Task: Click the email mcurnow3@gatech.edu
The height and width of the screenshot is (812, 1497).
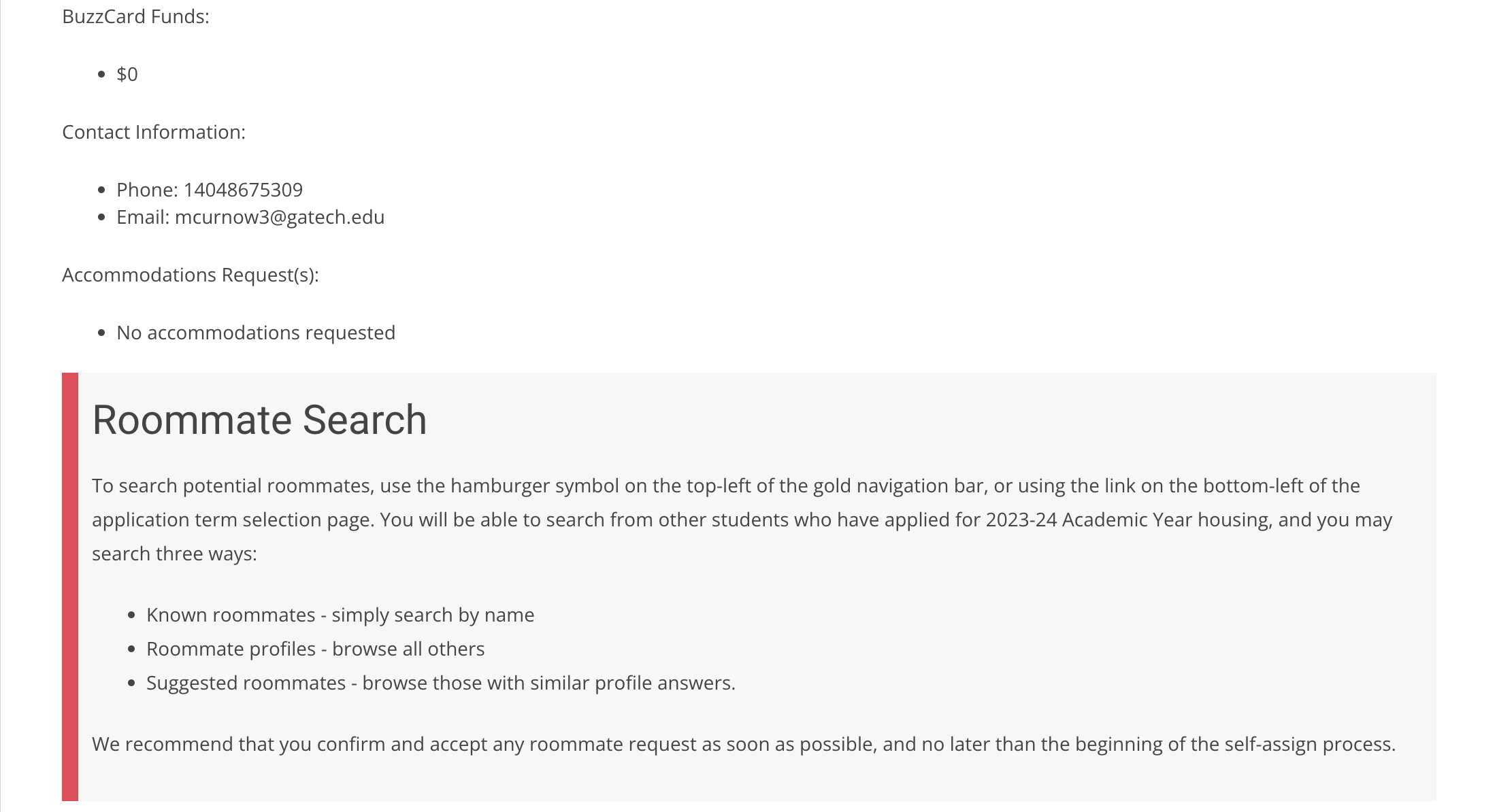Action: [x=280, y=217]
